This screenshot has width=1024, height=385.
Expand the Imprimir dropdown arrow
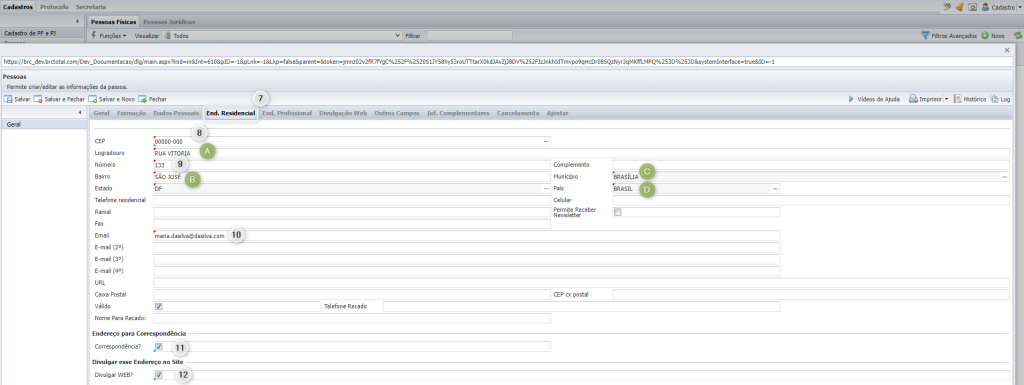(946, 99)
